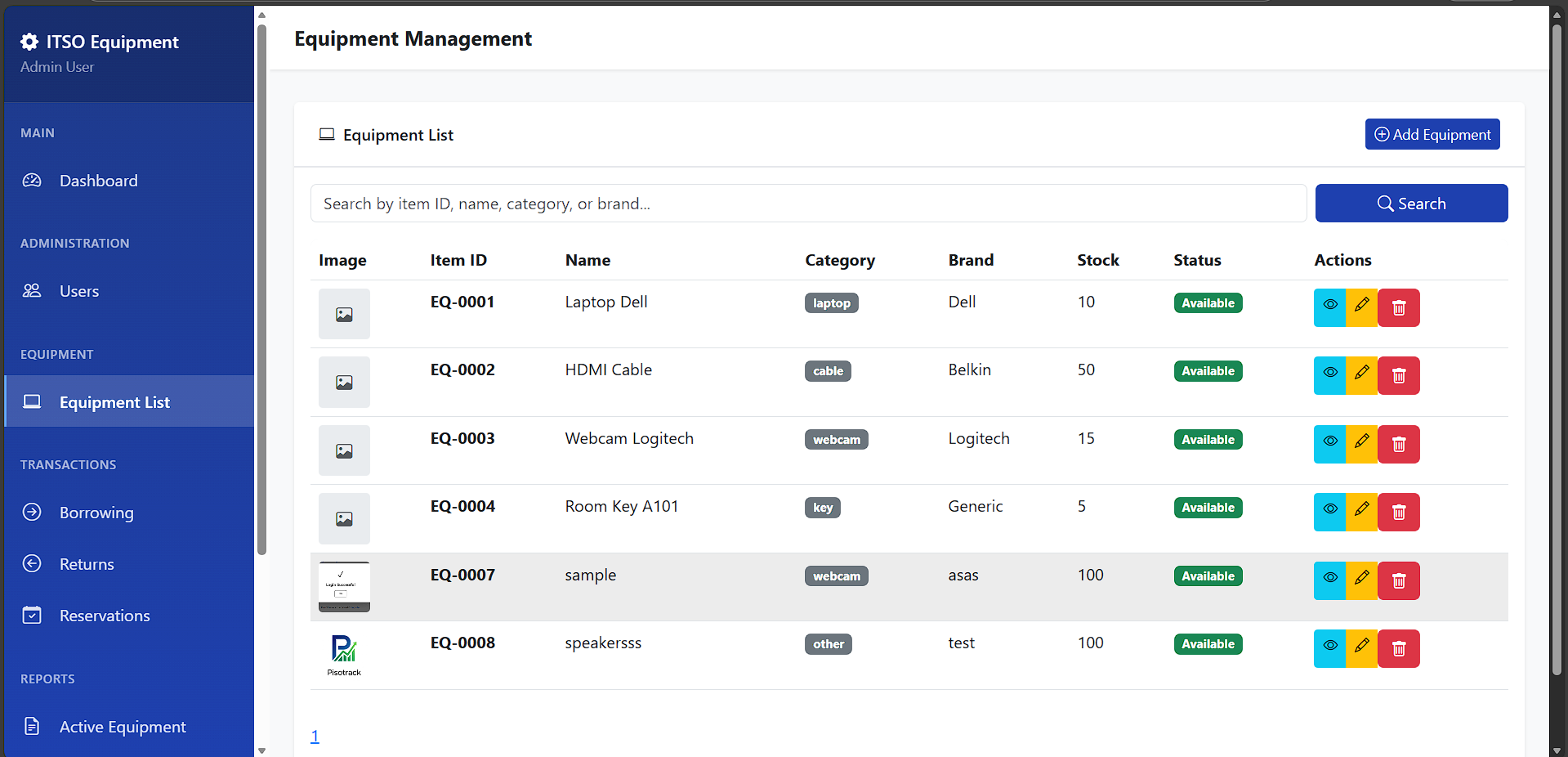The height and width of the screenshot is (757, 1568).
Task: Select the Borrowing arrow icon
Action: 32,513
